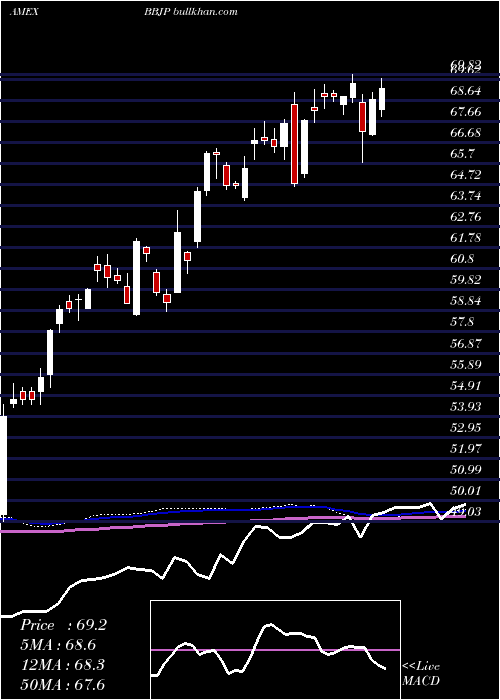Click the 61.78 price label
The width and height of the screenshot is (500, 700).
coord(466,238)
